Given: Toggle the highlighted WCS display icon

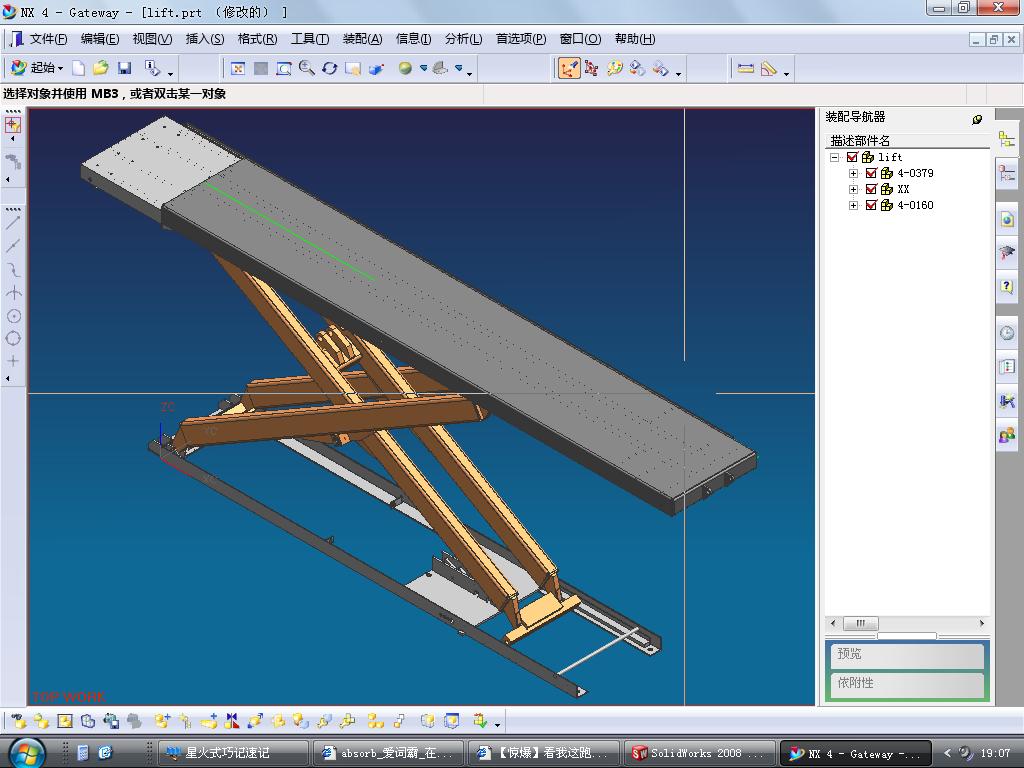Looking at the screenshot, I should point(569,69).
